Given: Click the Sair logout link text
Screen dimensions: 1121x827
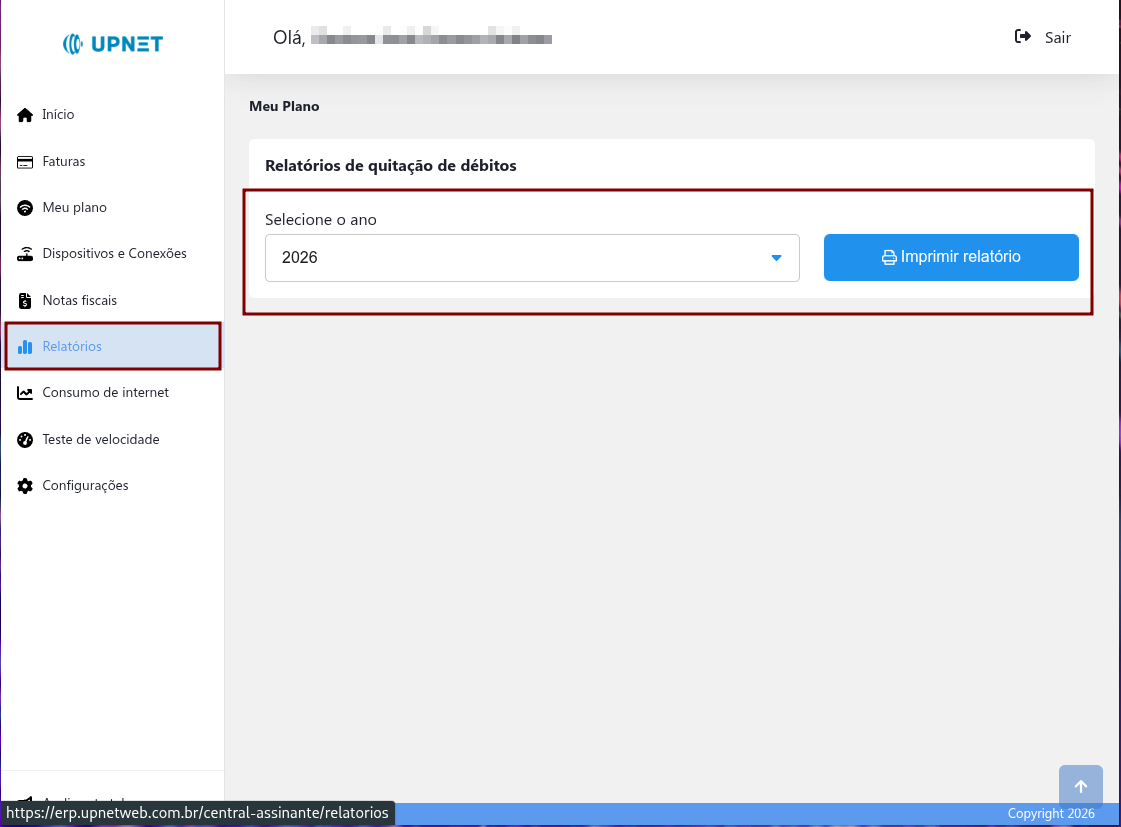Looking at the screenshot, I should point(1058,38).
